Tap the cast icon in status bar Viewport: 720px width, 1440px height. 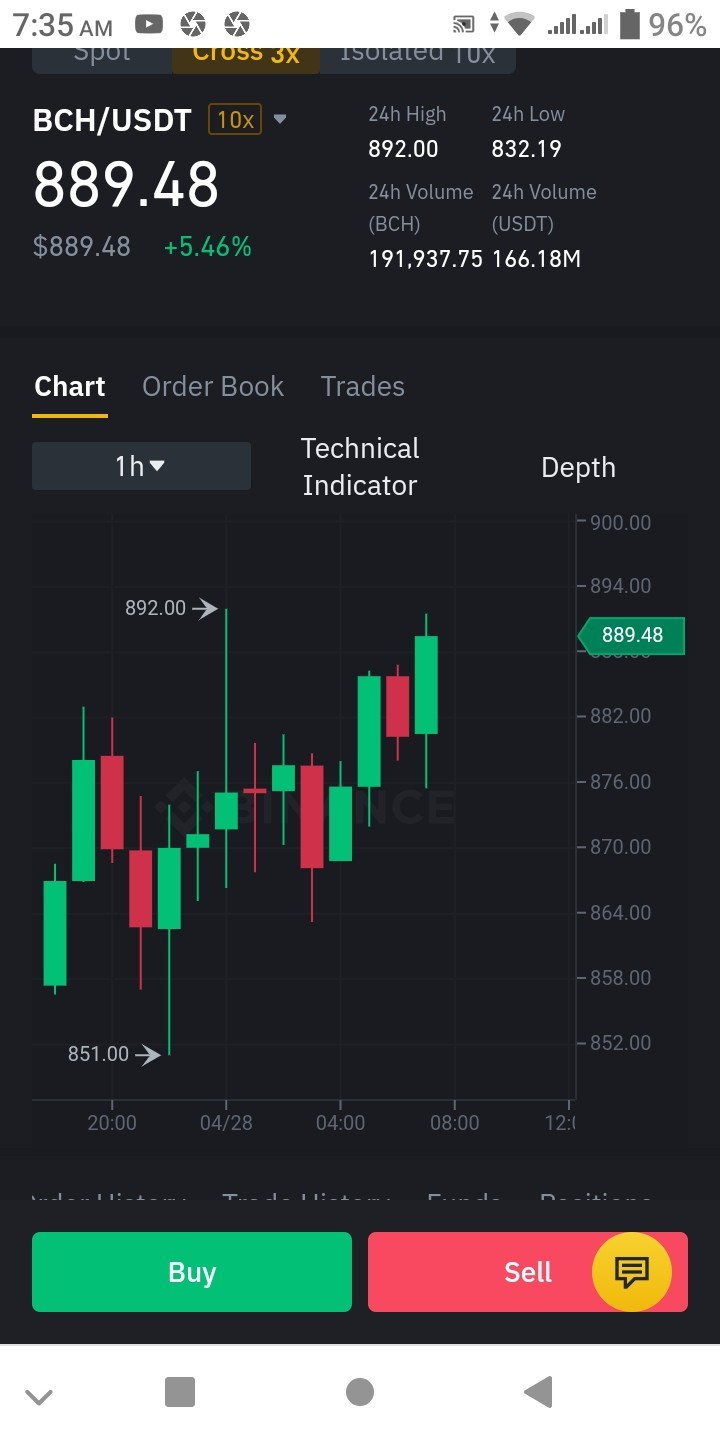click(x=464, y=25)
